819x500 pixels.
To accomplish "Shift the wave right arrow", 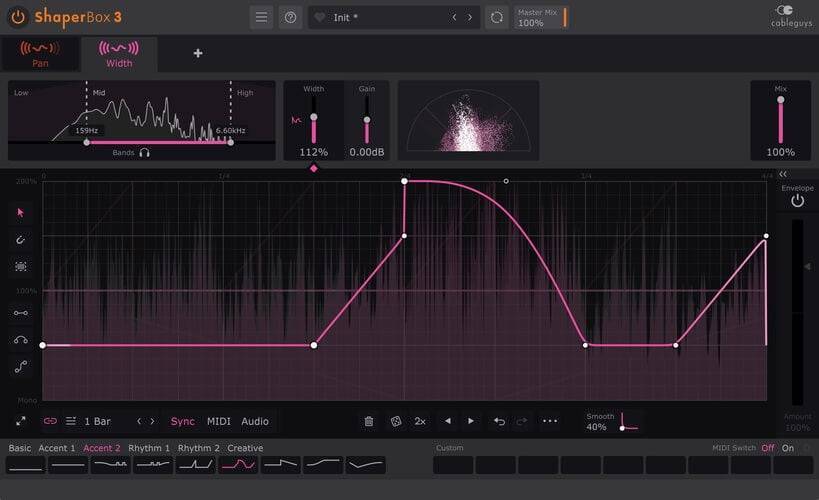I will [x=471, y=421].
